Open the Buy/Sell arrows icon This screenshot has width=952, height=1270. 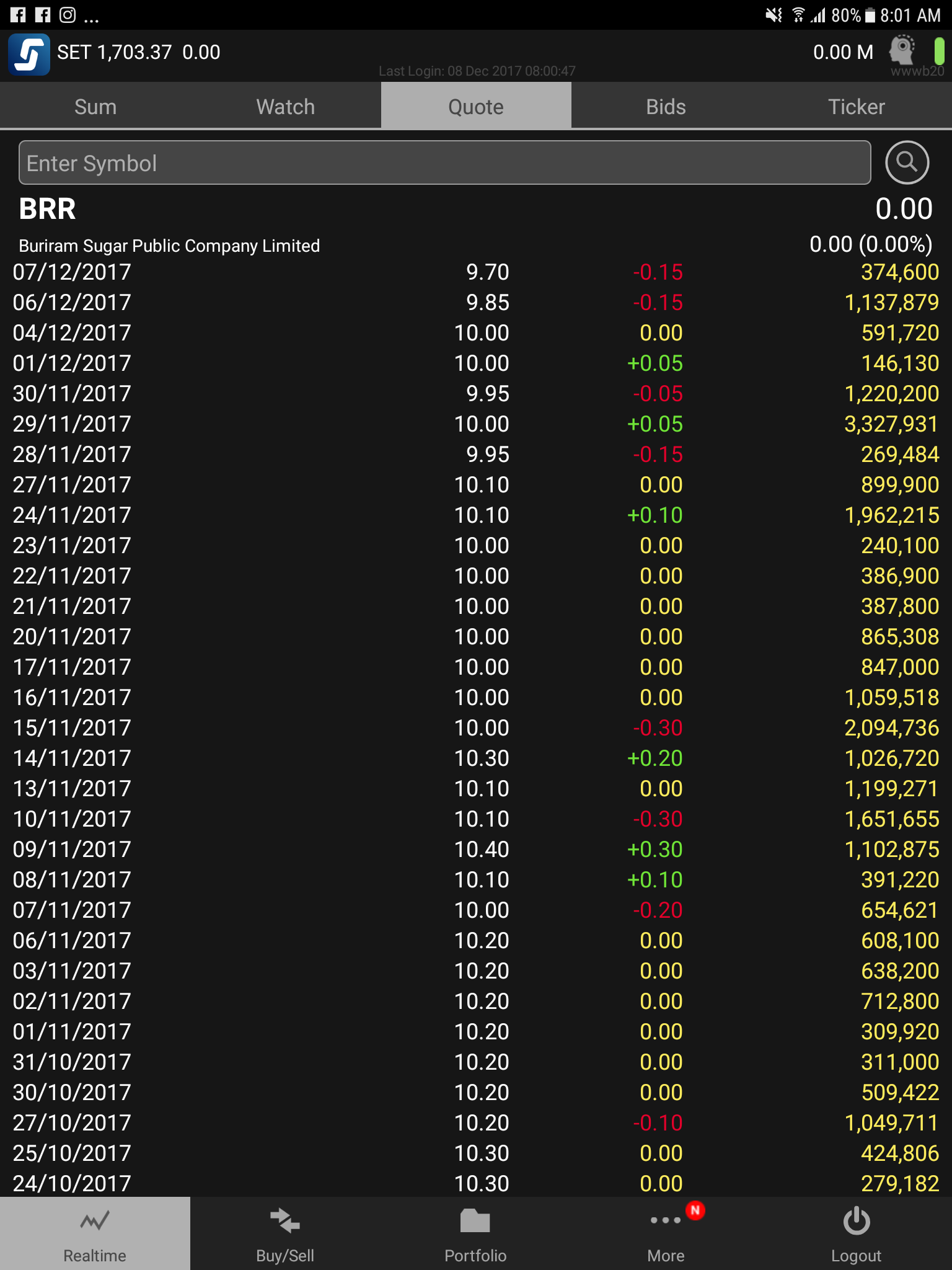[285, 1220]
